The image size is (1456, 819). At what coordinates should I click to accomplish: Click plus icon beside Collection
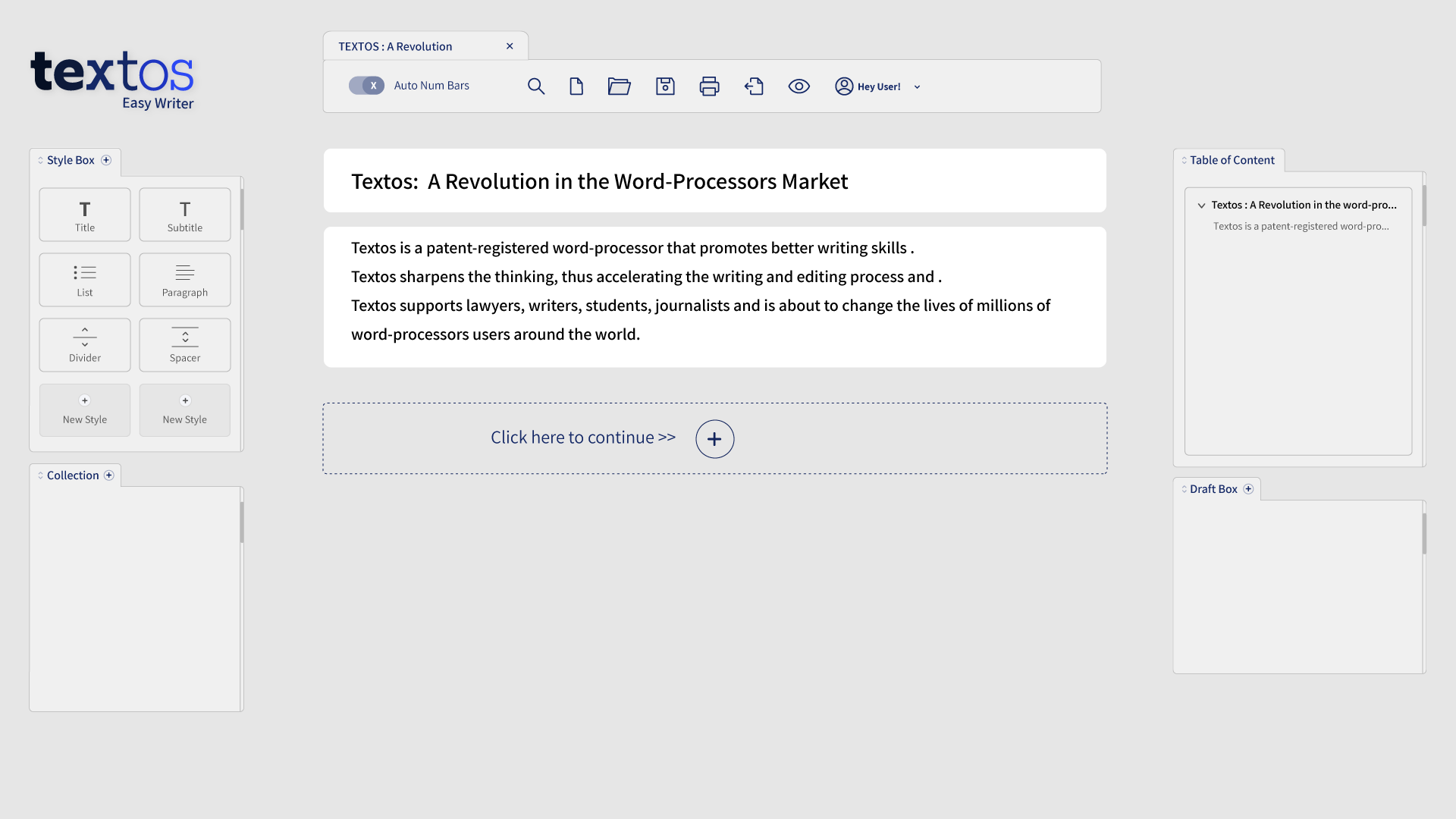(x=109, y=475)
